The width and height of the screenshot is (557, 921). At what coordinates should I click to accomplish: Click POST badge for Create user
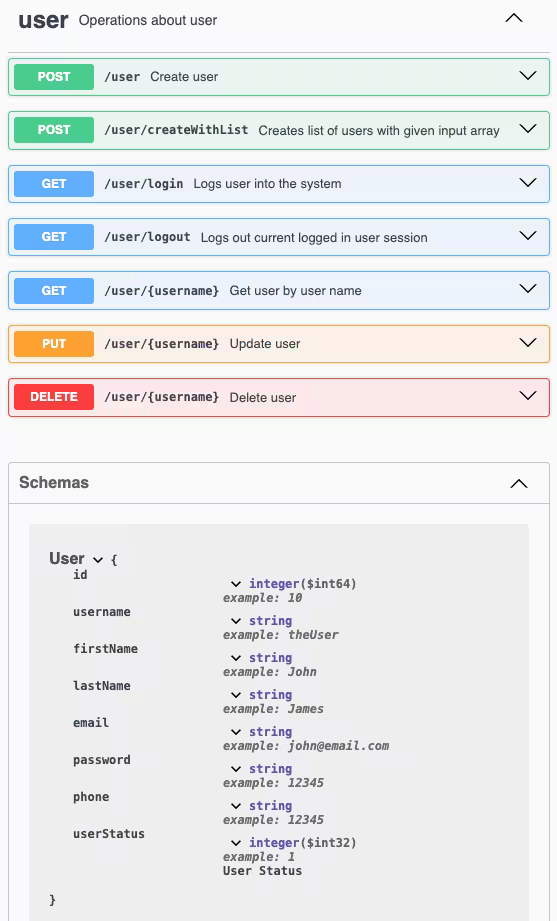54,77
